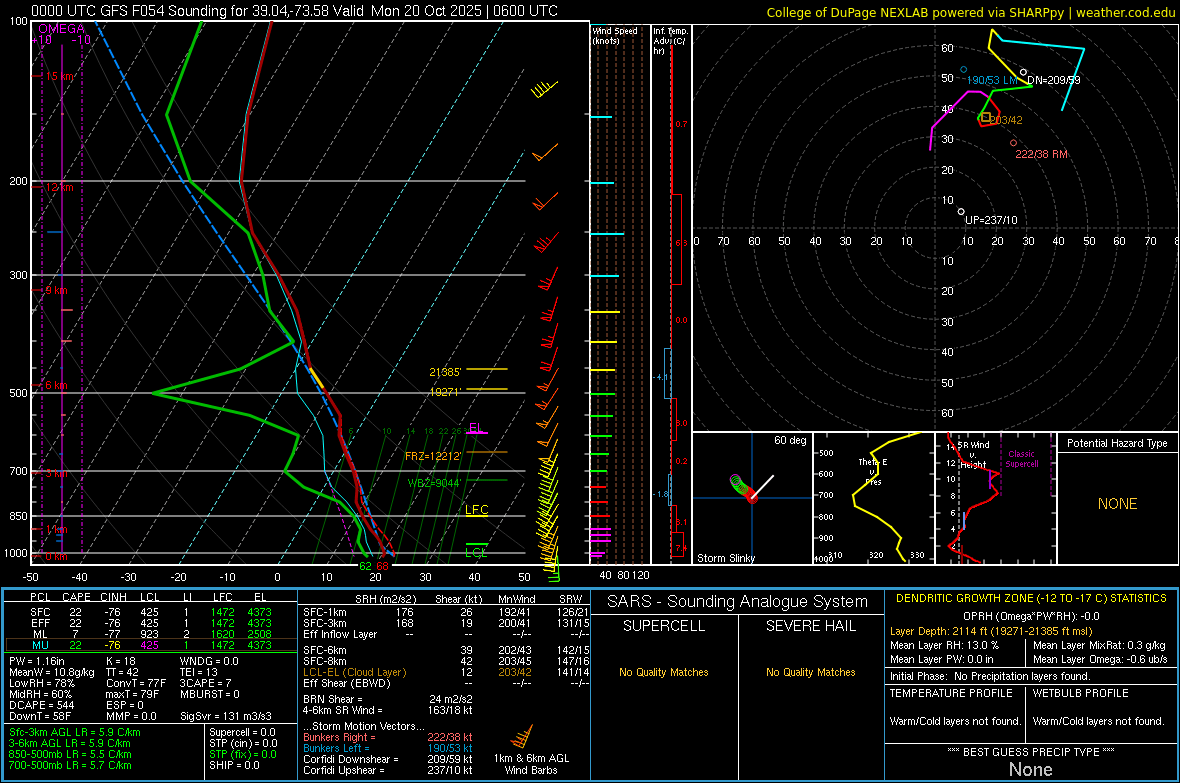Click the green LCL label on the skew-T

(476, 552)
